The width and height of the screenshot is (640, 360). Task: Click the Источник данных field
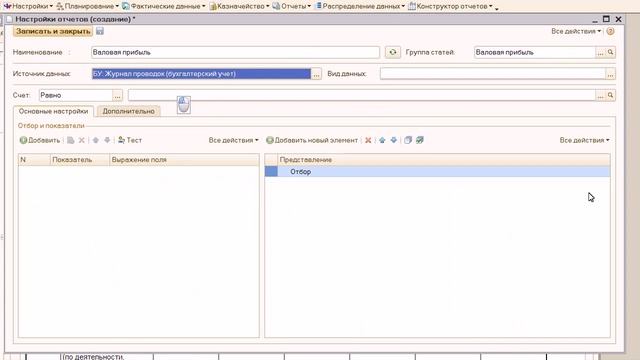[x=201, y=74]
